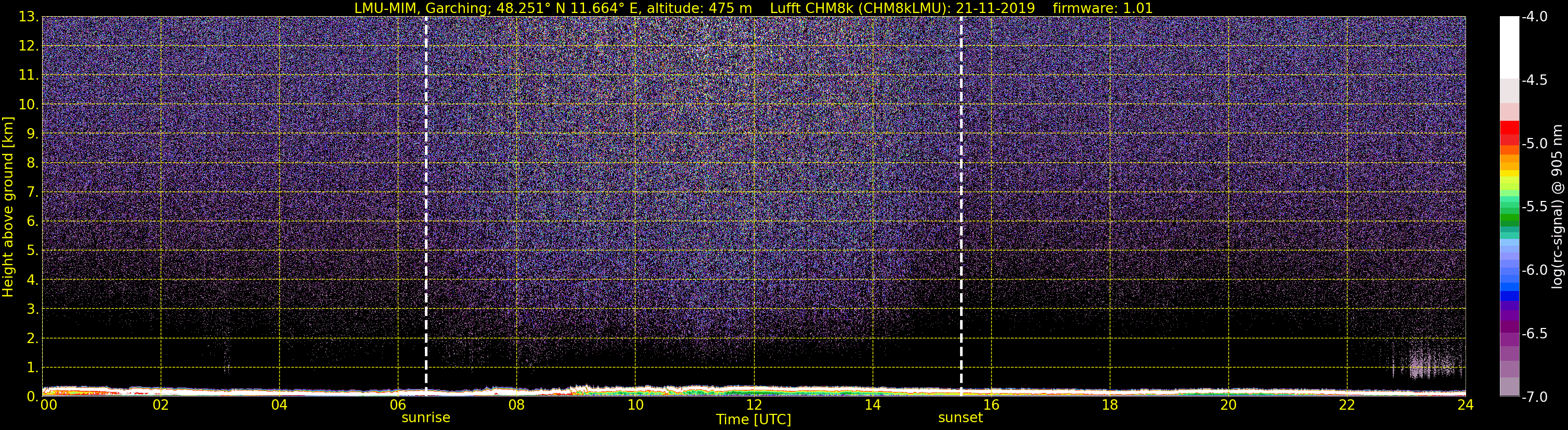This screenshot has width=1568, height=430.
Task: Select the green band in the colorbar
Action: pyautogui.click(x=1509, y=218)
